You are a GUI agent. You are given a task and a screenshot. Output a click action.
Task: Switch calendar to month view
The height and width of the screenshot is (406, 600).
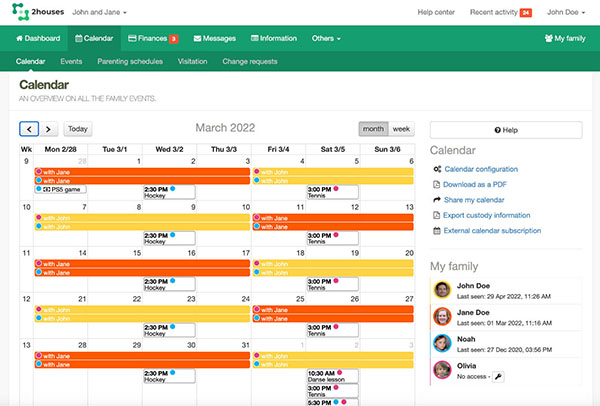tap(373, 129)
